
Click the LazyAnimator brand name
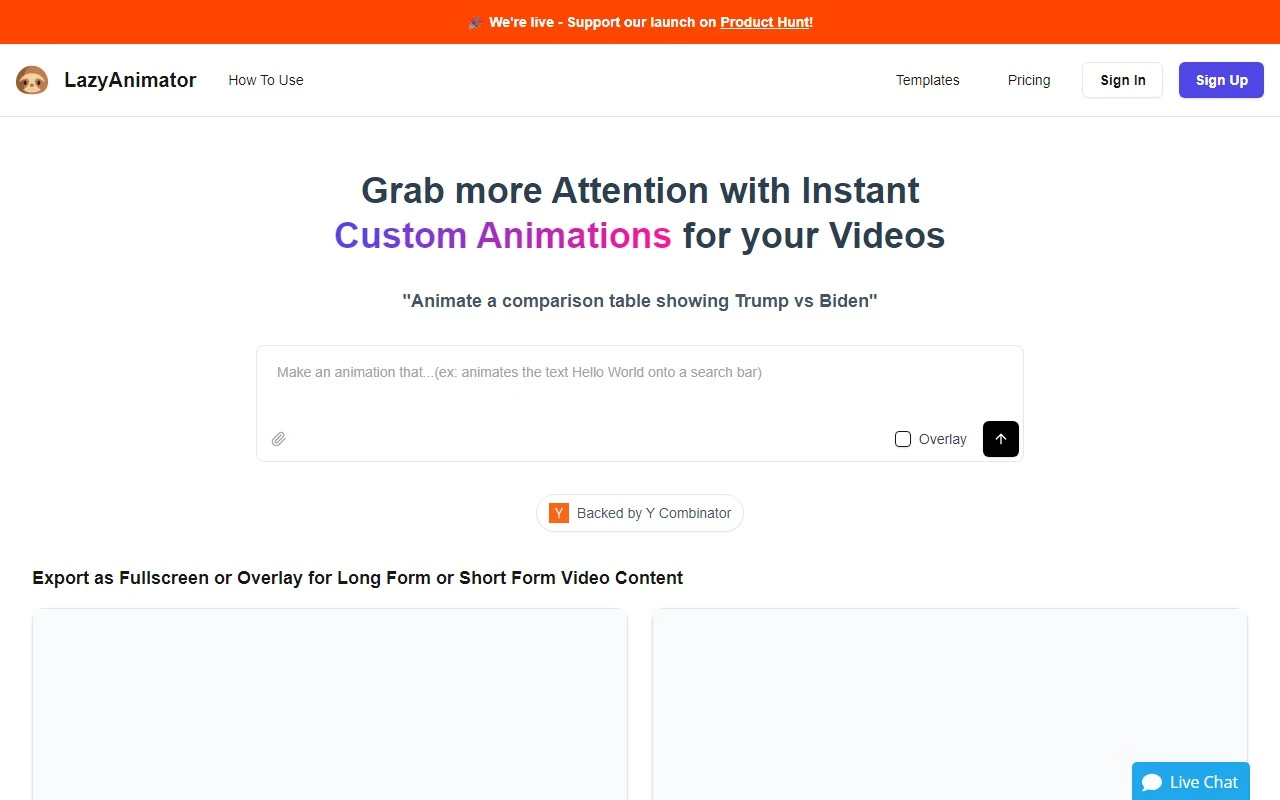tap(130, 80)
